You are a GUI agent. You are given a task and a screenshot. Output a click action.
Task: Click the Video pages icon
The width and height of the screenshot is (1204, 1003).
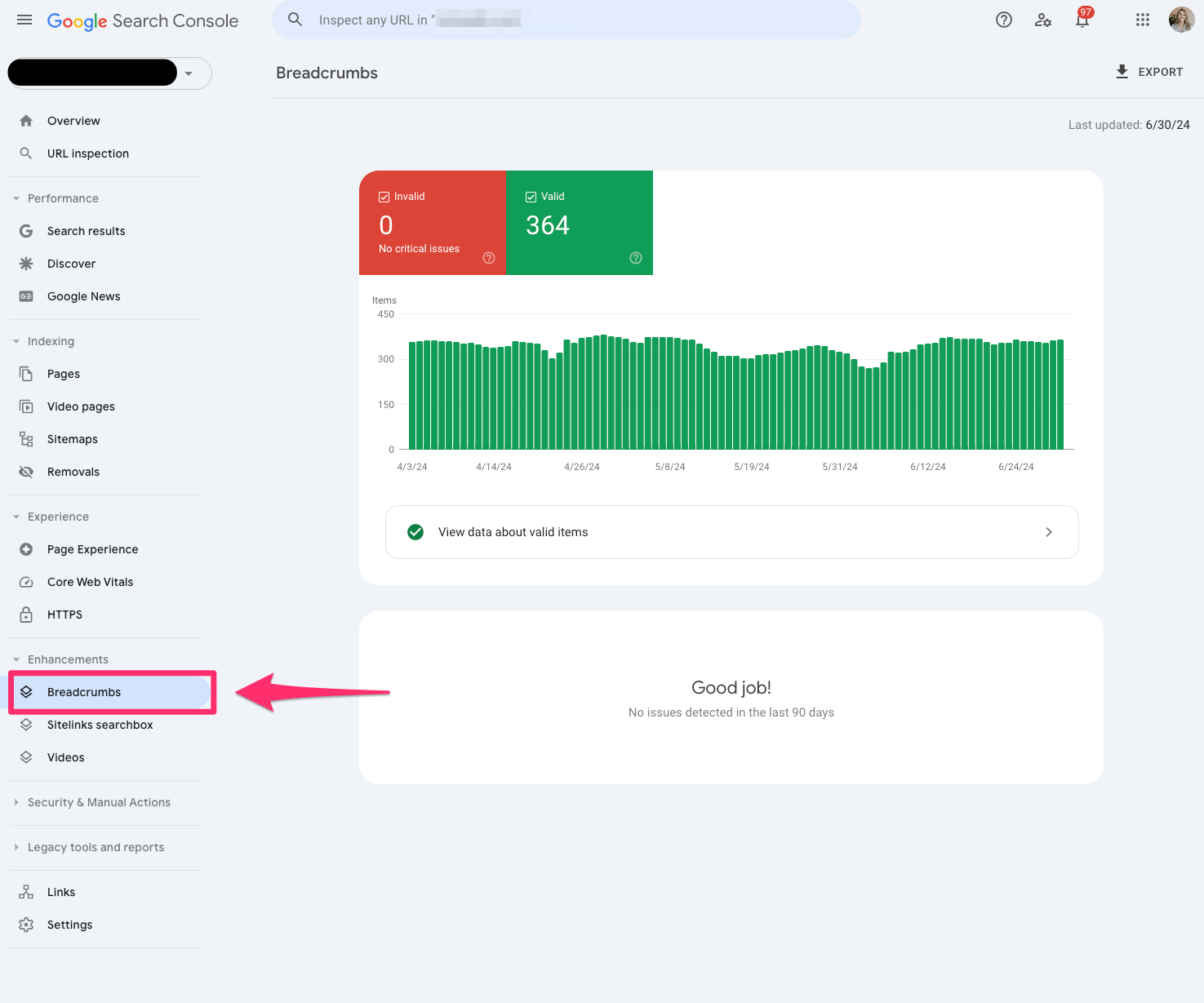click(x=26, y=406)
